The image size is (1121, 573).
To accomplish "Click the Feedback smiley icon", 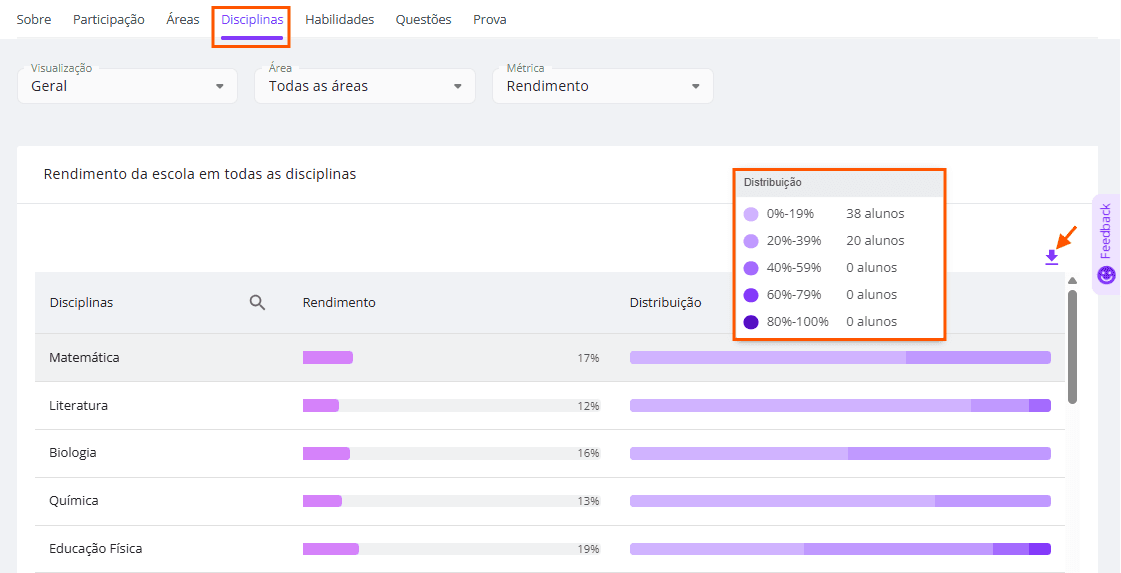I will tap(1106, 275).
